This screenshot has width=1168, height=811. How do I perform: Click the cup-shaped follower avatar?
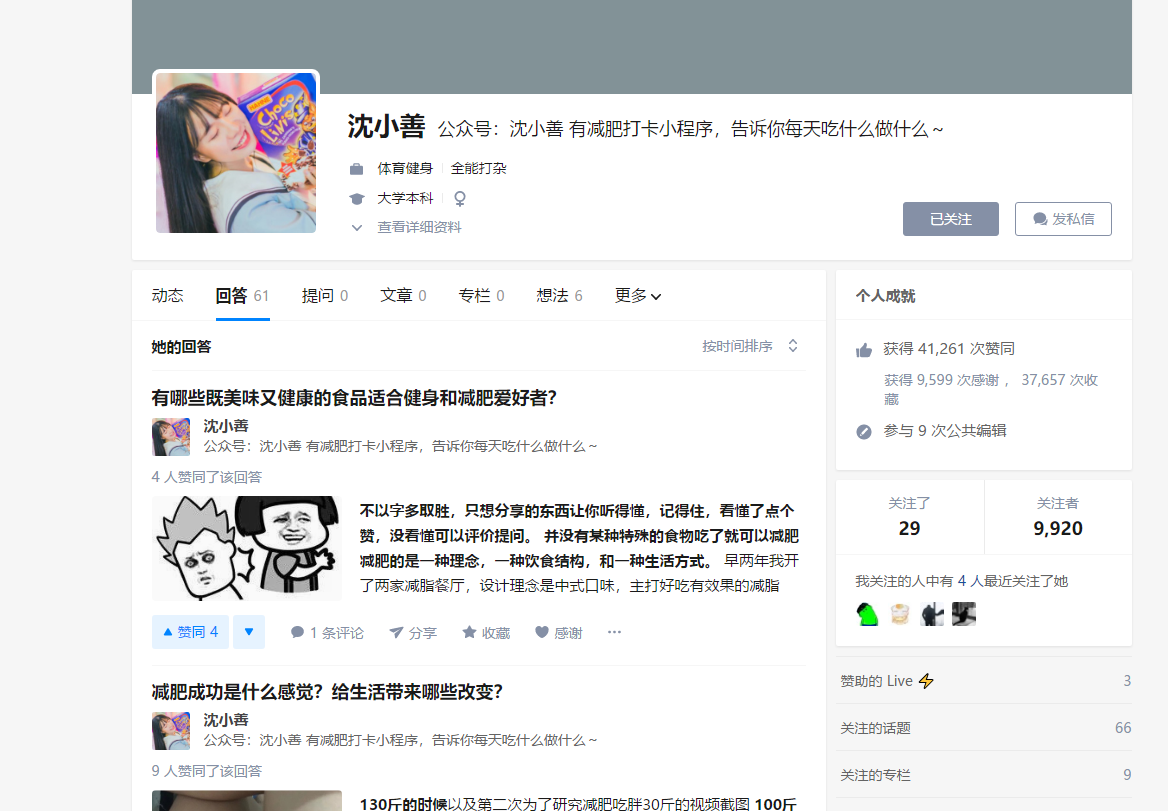(x=900, y=614)
